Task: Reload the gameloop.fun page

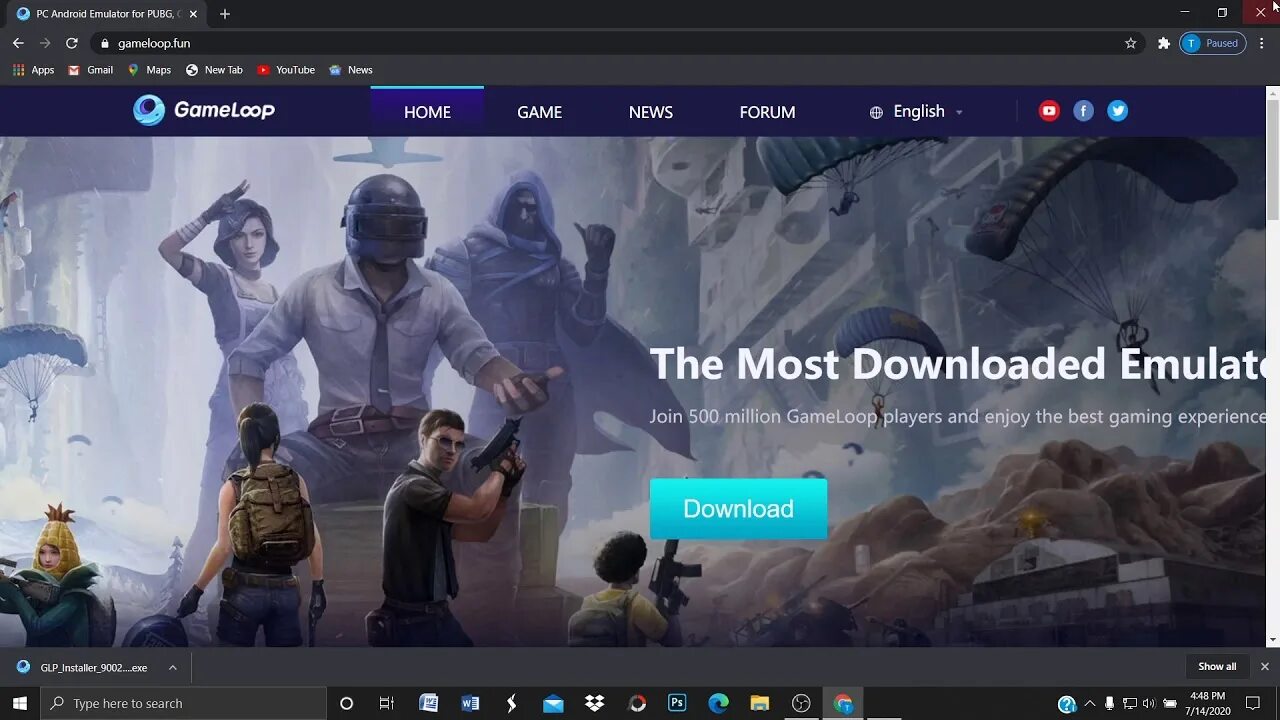Action: pyautogui.click(x=72, y=43)
